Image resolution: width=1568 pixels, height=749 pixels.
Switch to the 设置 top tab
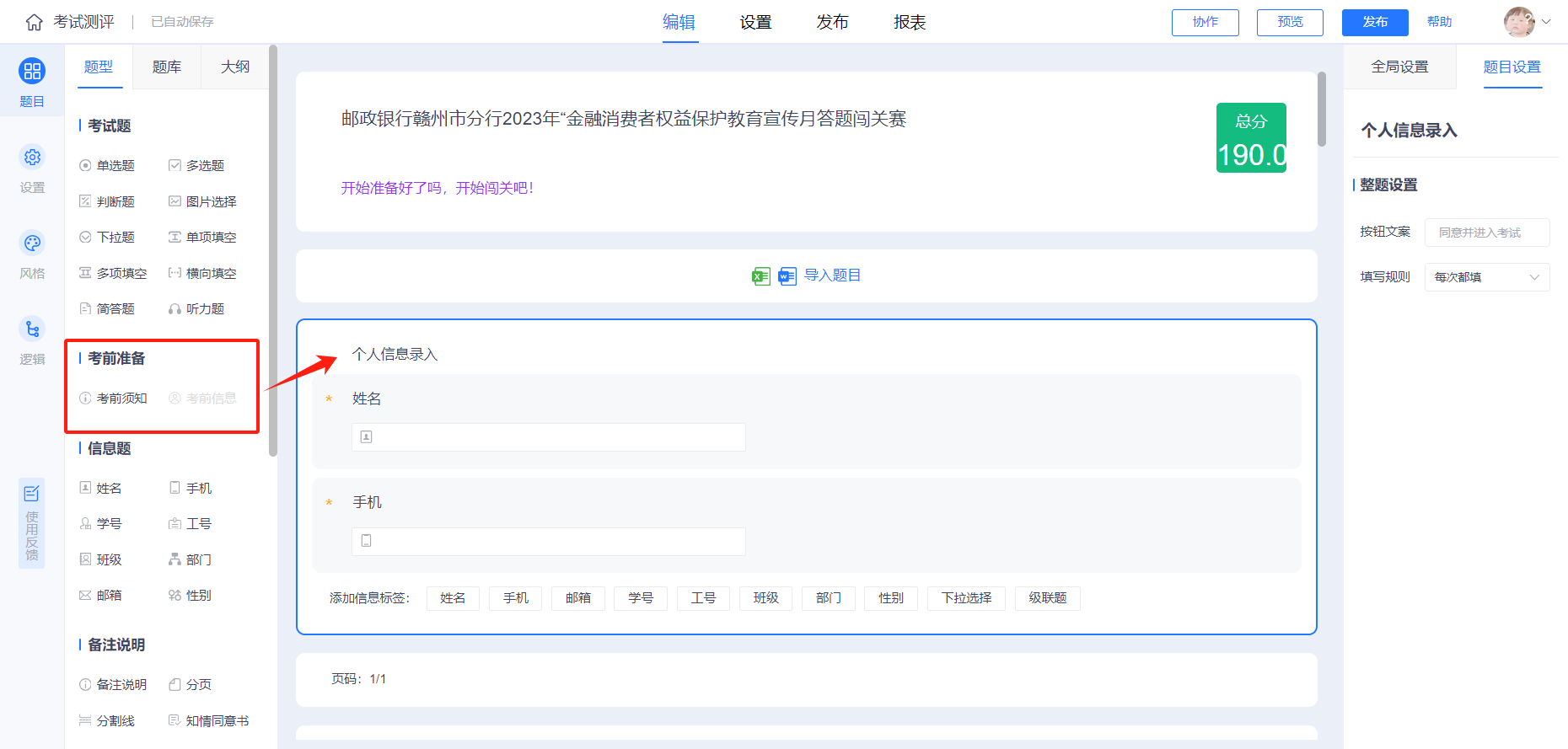click(756, 23)
